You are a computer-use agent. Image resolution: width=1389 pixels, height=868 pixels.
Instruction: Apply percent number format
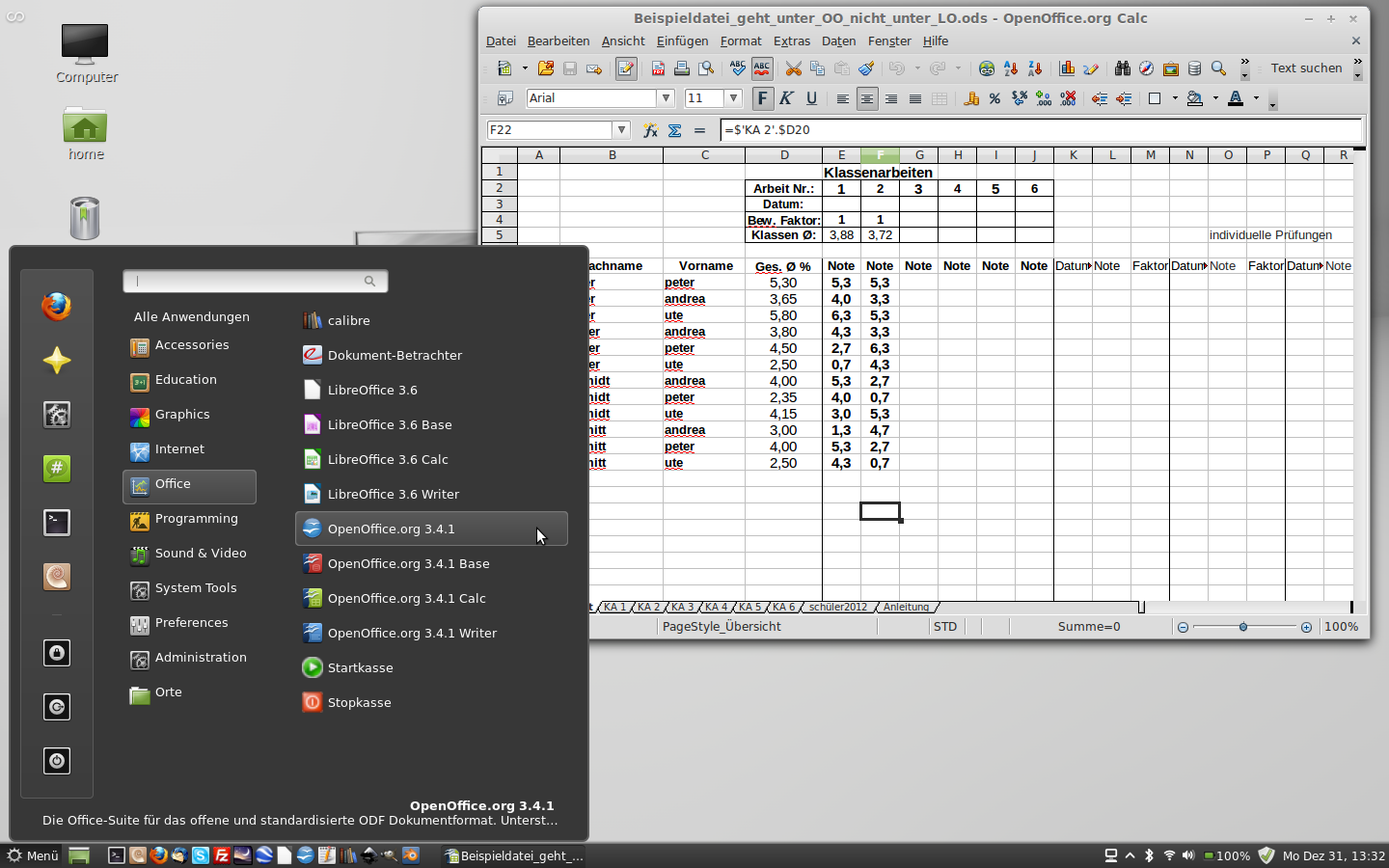pos(994,98)
